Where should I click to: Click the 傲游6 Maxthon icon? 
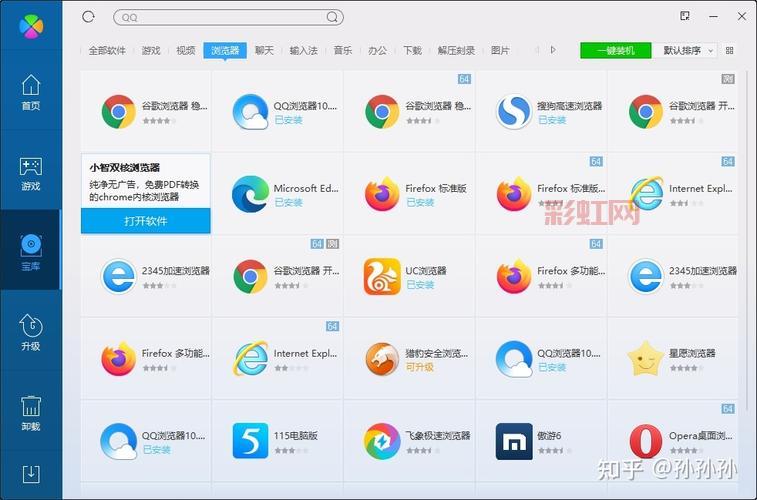(x=514, y=441)
